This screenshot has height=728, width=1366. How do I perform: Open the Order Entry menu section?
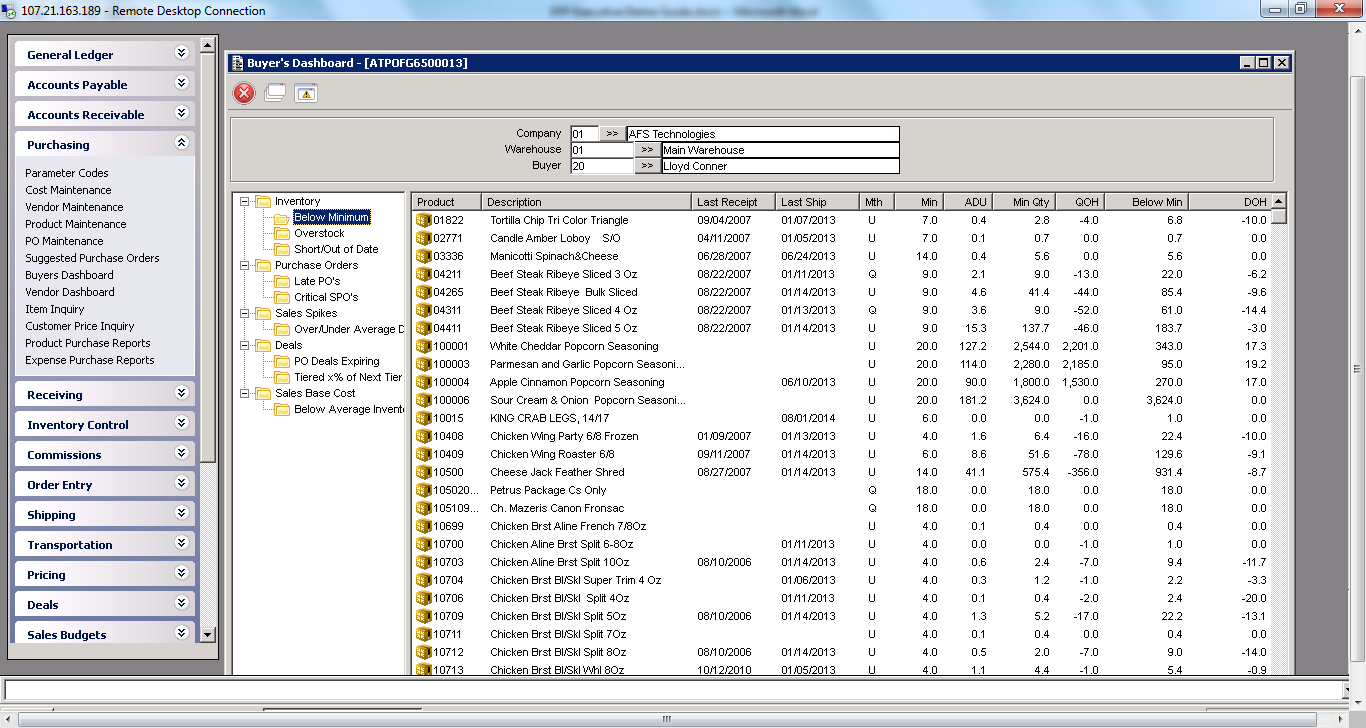[104, 484]
